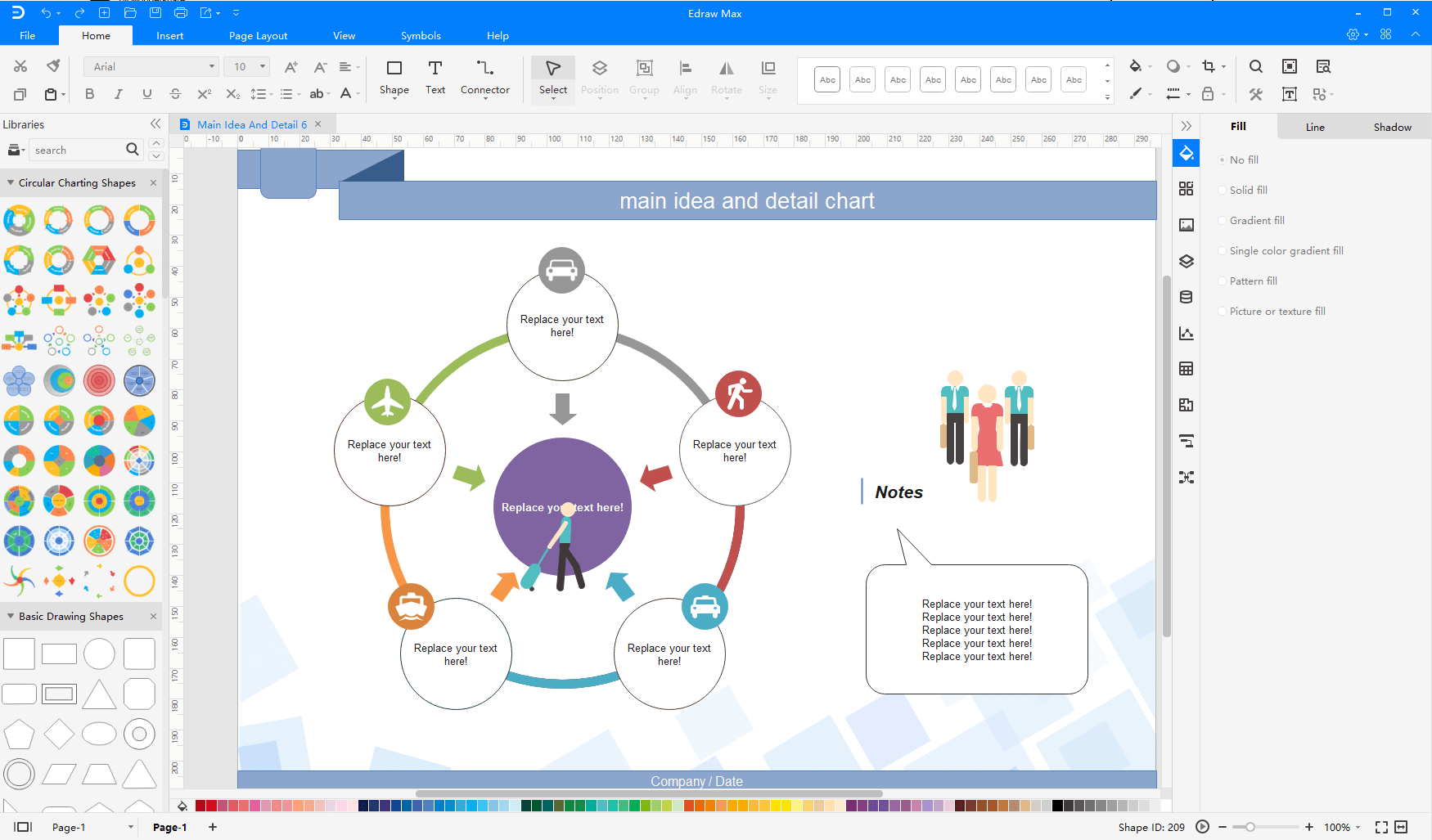Open the Shadow tab in the right panel
Image resolution: width=1432 pixels, height=840 pixels.
pos(1392,127)
